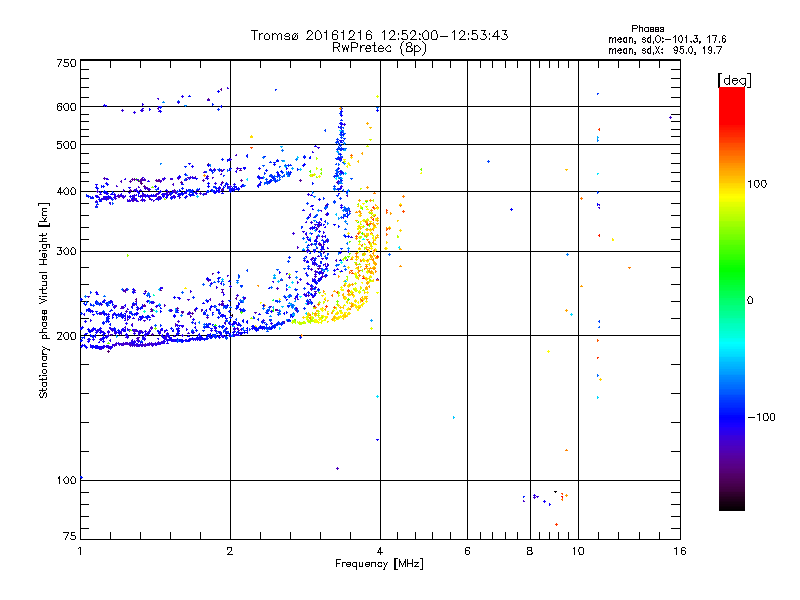Image resolution: width=800 pixels, height=600 pixels.
Task: Click the x-axis tick label "1"
Action: 80,551
